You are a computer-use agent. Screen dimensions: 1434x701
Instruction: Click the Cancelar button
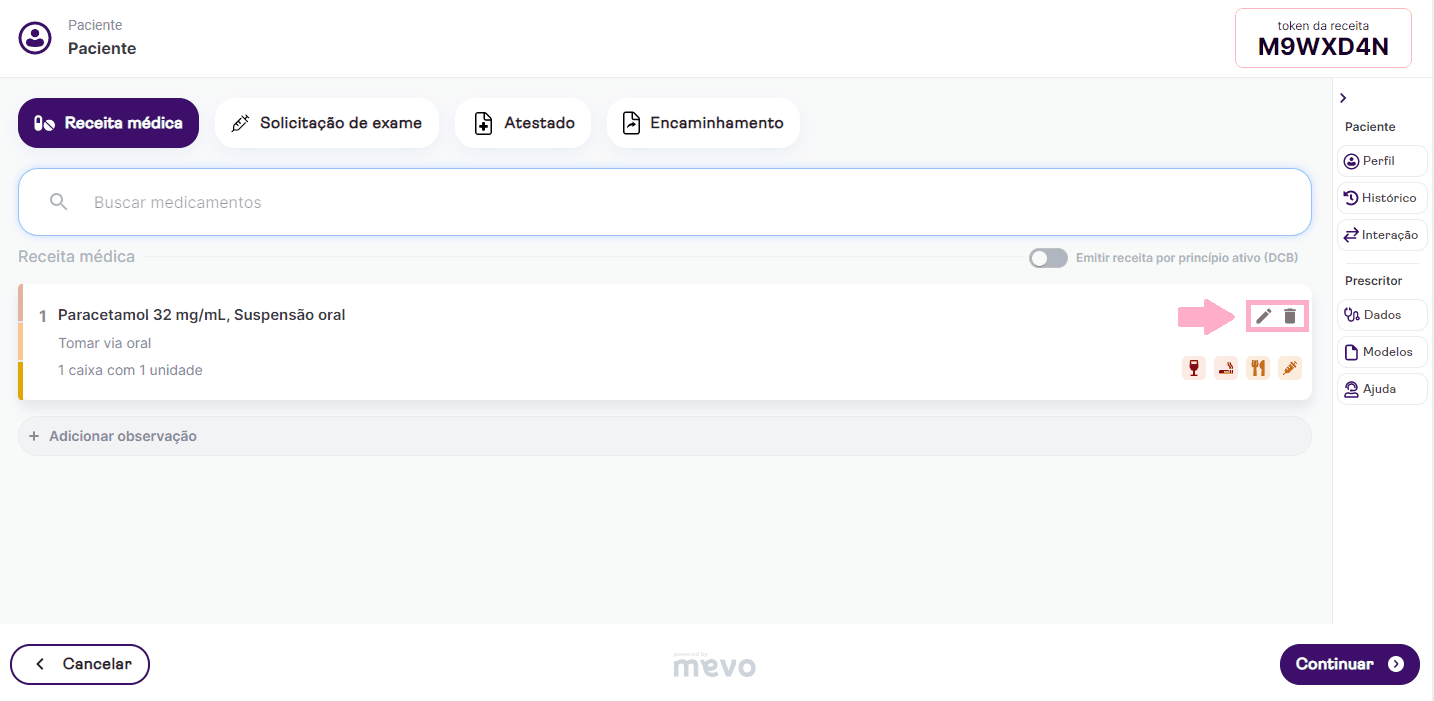click(x=80, y=664)
